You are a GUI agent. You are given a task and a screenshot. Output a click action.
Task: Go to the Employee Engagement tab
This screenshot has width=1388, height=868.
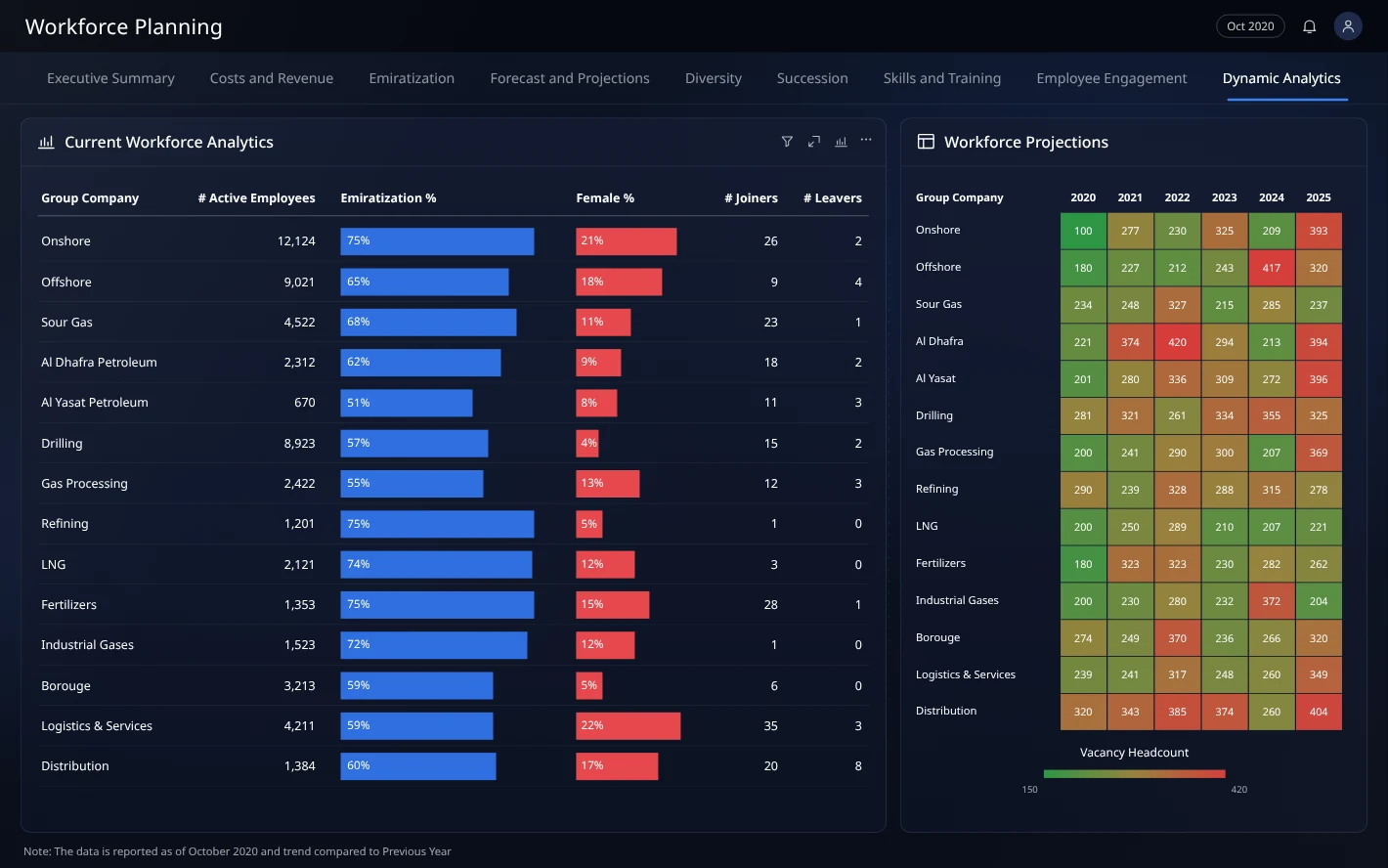(x=1111, y=78)
